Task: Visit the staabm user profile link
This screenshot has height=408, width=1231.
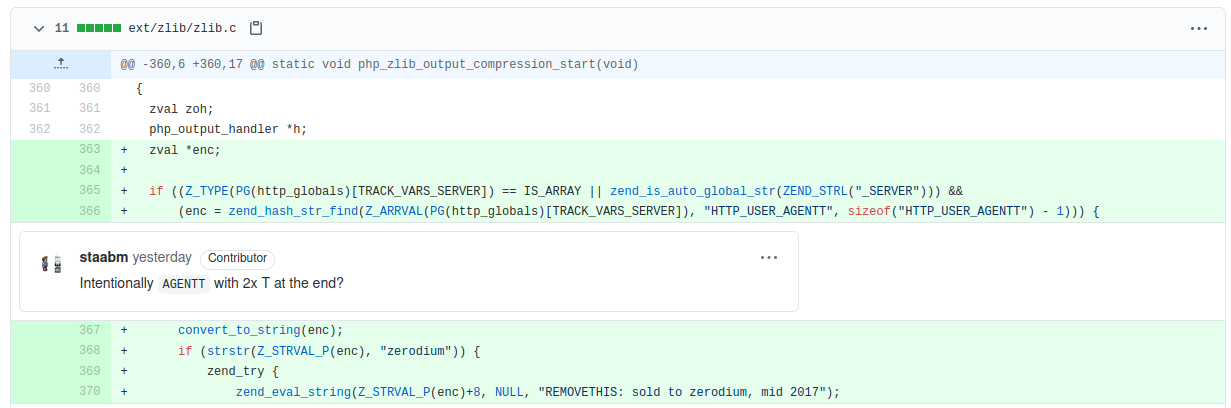Action: 104,257
